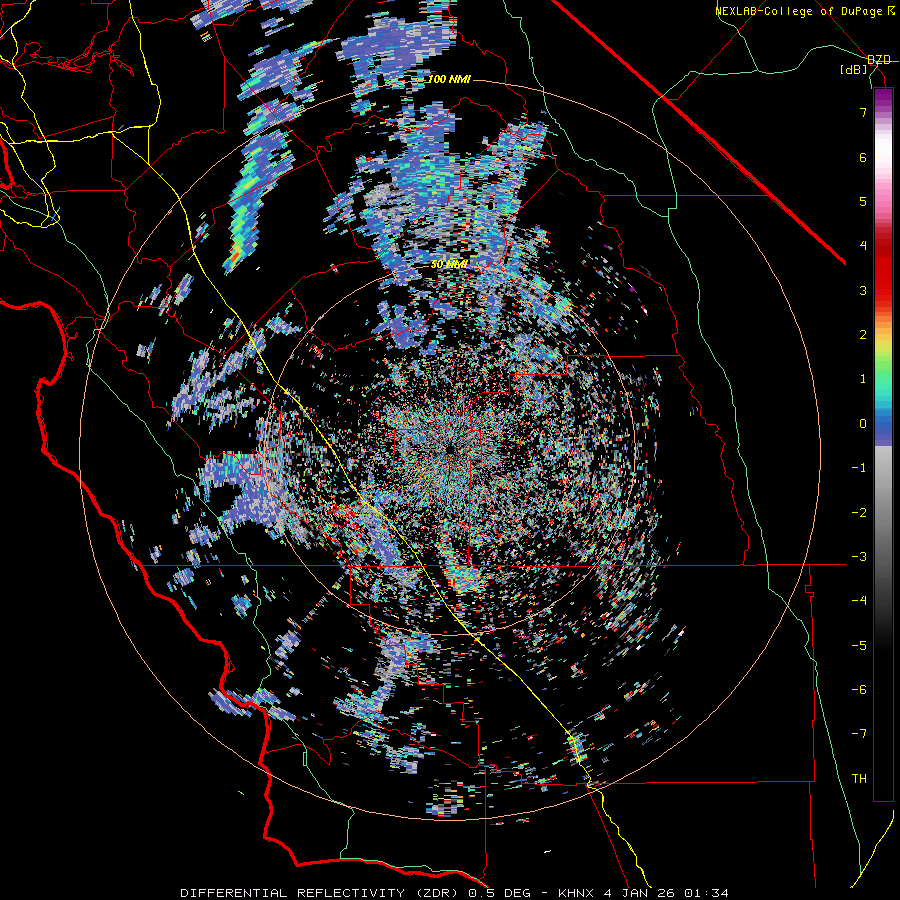This screenshot has width=900, height=900.
Task: Click the -4 value on the ZDR scale
Action: [859, 601]
